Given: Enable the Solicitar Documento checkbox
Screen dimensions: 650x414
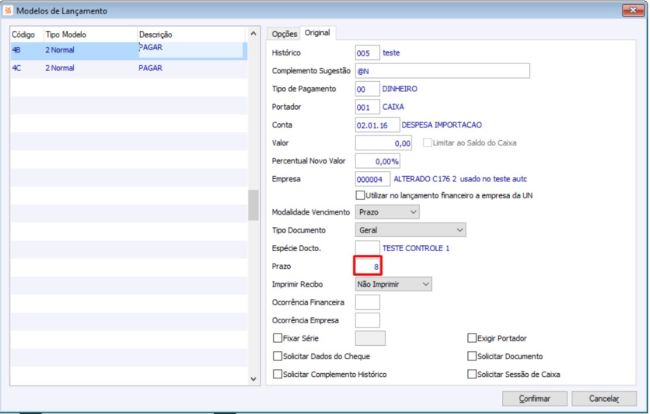Looking at the screenshot, I should [x=472, y=356].
